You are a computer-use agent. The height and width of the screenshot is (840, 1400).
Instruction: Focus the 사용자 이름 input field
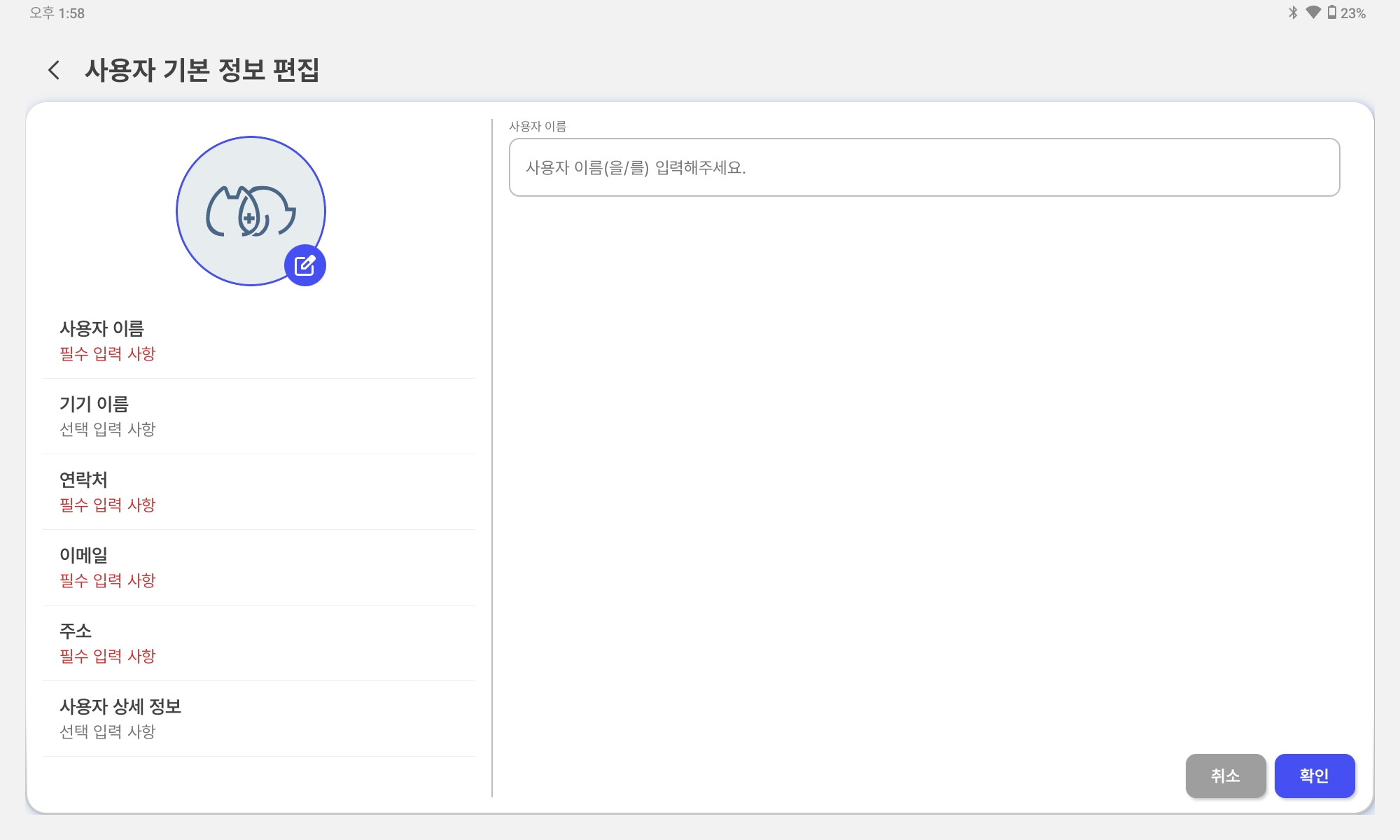(924, 167)
